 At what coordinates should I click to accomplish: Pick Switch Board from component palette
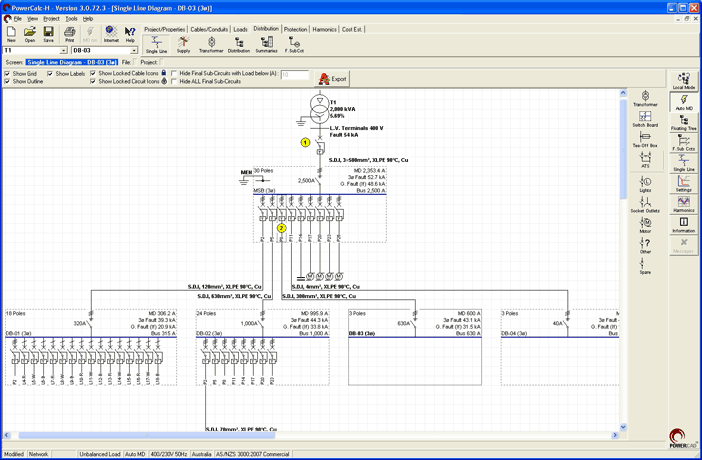click(645, 119)
